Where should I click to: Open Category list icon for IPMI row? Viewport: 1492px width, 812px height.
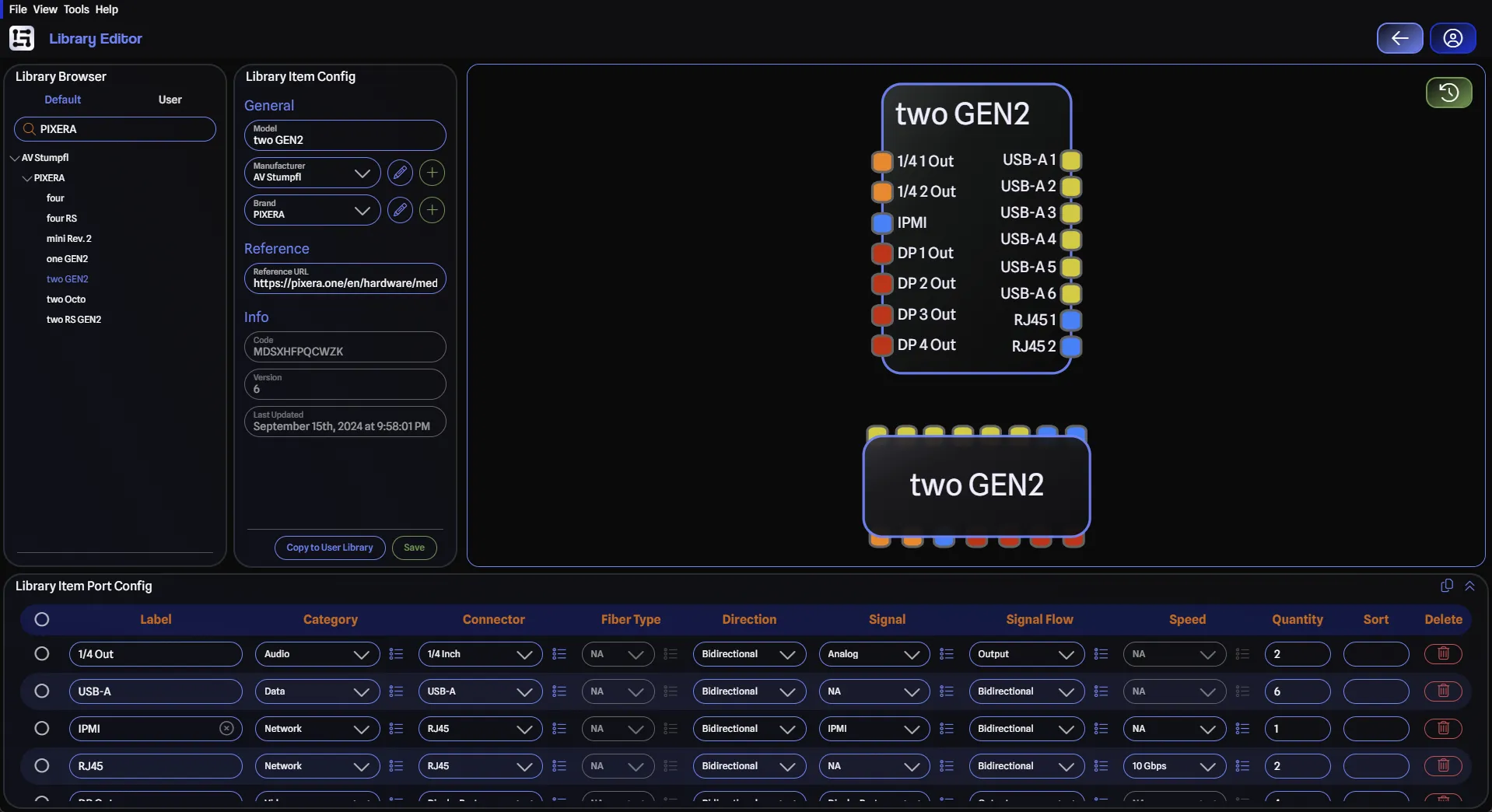[396, 729]
